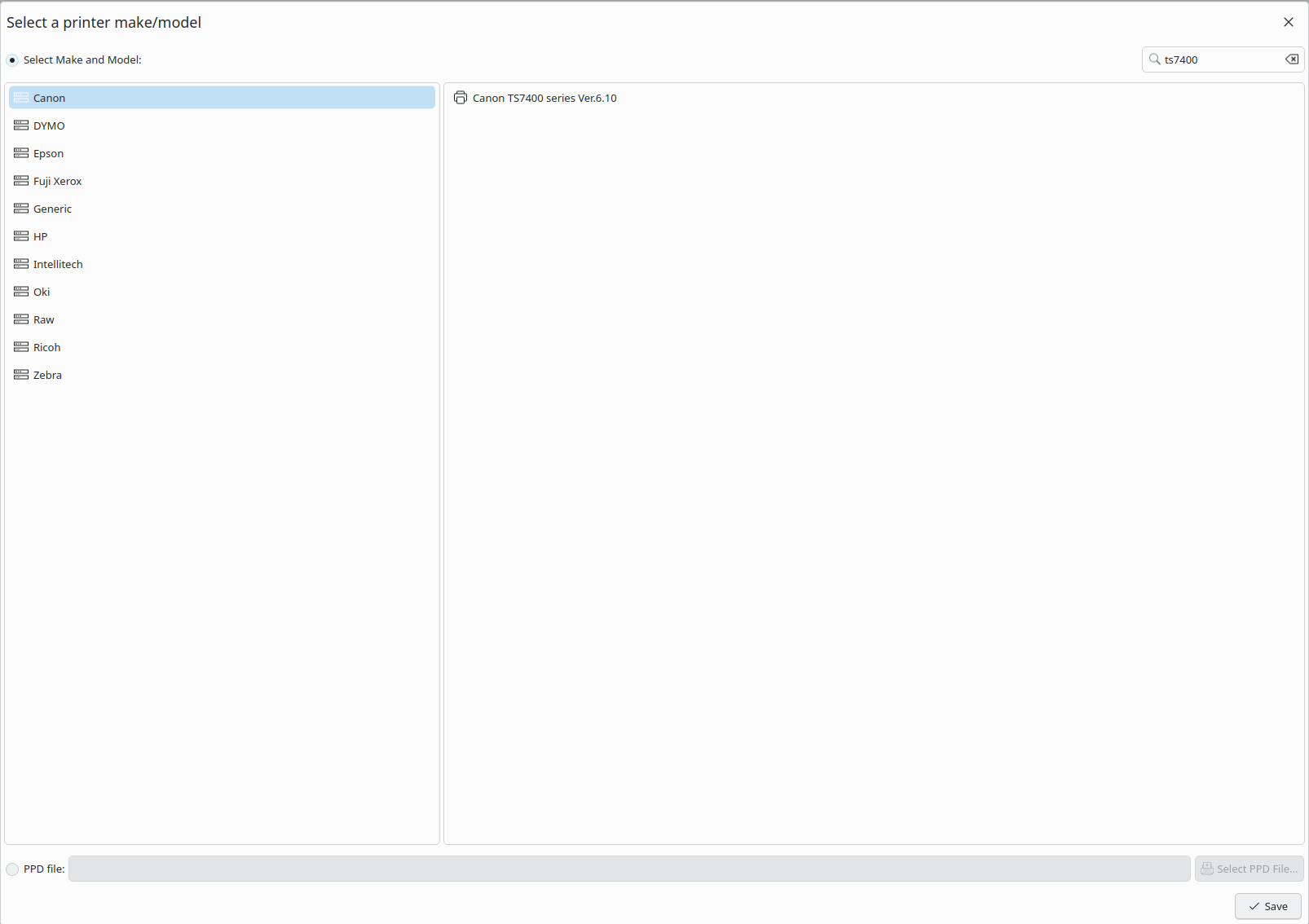Click the printer icon beside Canon TS7400
Image resolution: width=1309 pixels, height=924 pixels.
click(461, 98)
